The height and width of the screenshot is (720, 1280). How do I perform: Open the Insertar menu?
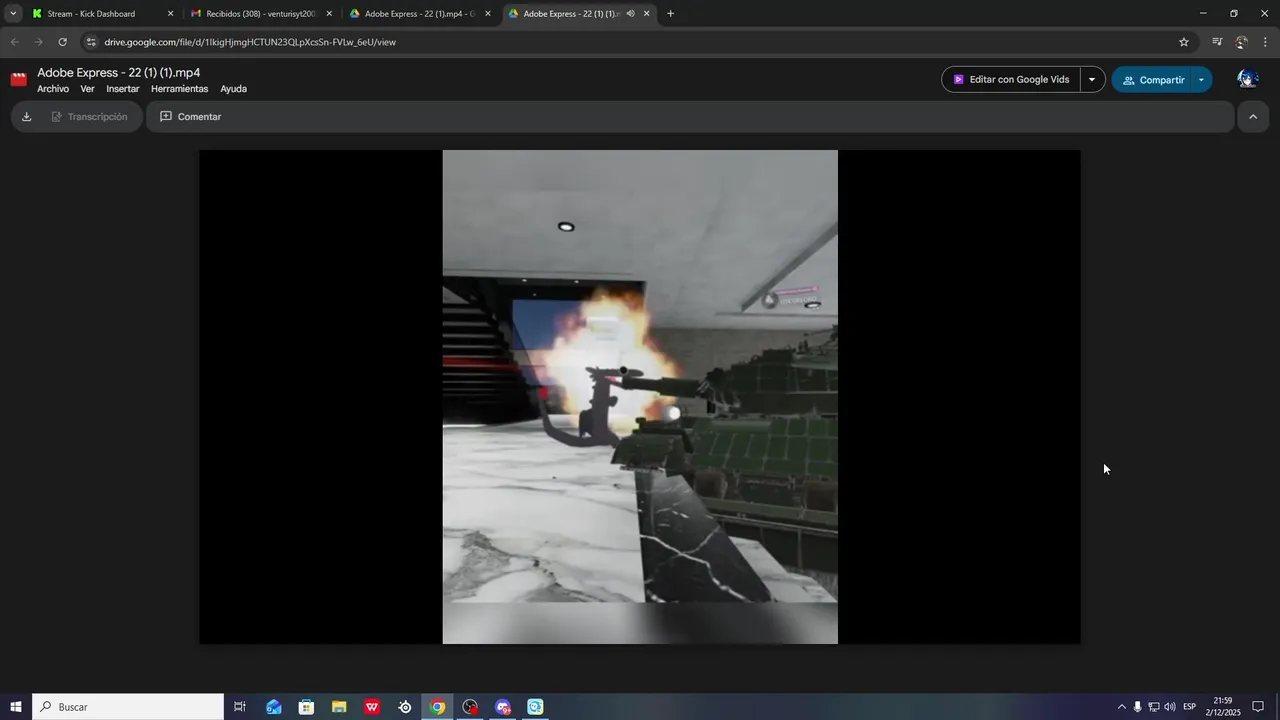coord(123,89)
